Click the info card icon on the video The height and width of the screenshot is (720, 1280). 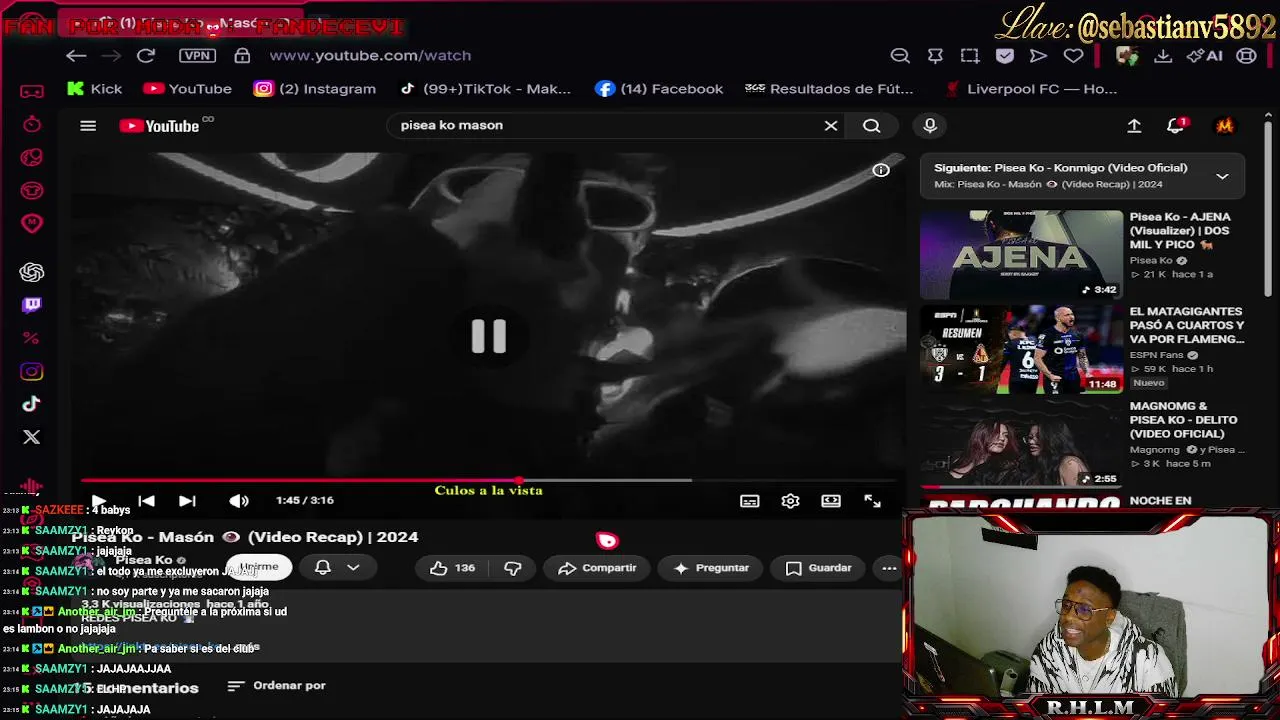click(x=881, y=170)
